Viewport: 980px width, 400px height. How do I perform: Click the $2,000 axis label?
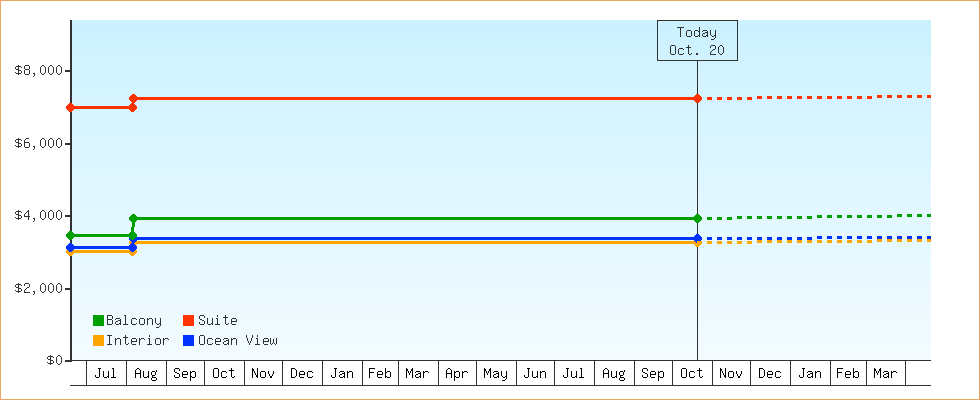[39, 288]
